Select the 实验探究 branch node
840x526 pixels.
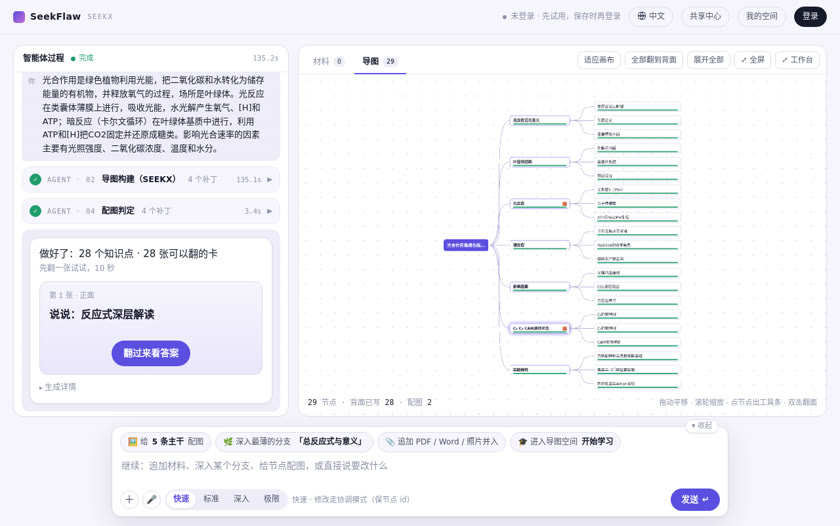tap(539, 370)
